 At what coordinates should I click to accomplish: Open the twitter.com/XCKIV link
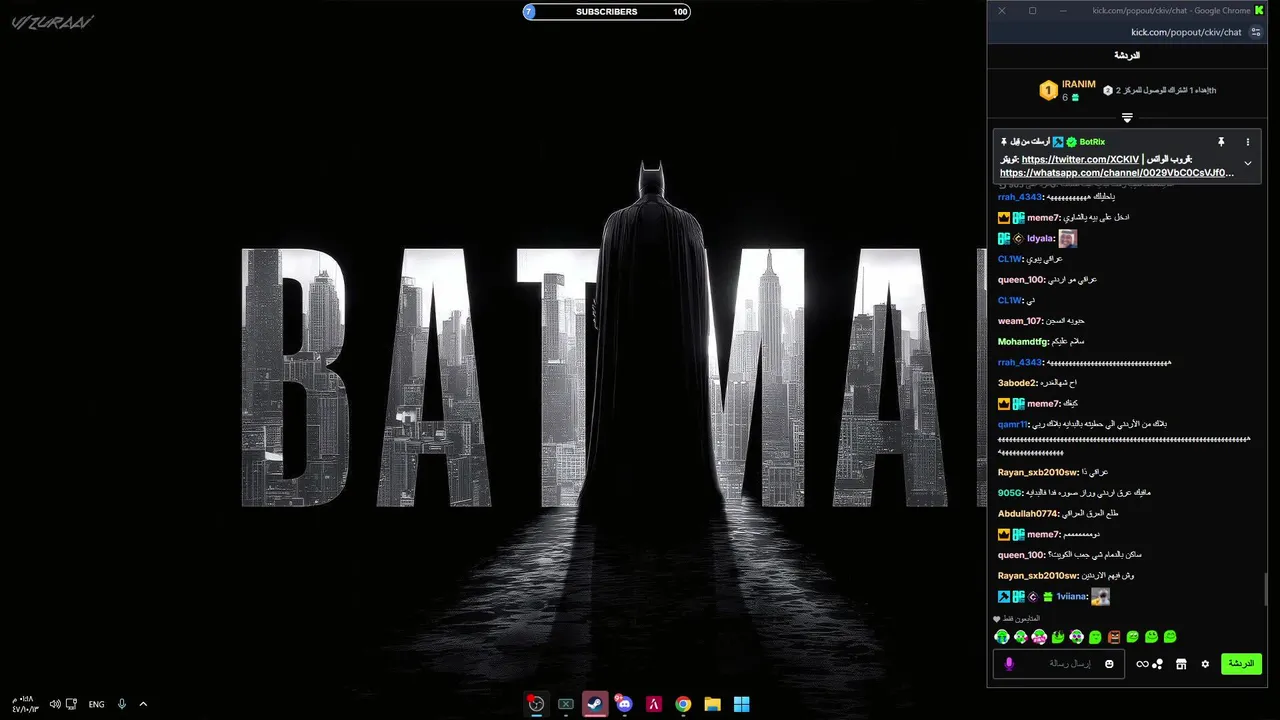point(1080,159)
